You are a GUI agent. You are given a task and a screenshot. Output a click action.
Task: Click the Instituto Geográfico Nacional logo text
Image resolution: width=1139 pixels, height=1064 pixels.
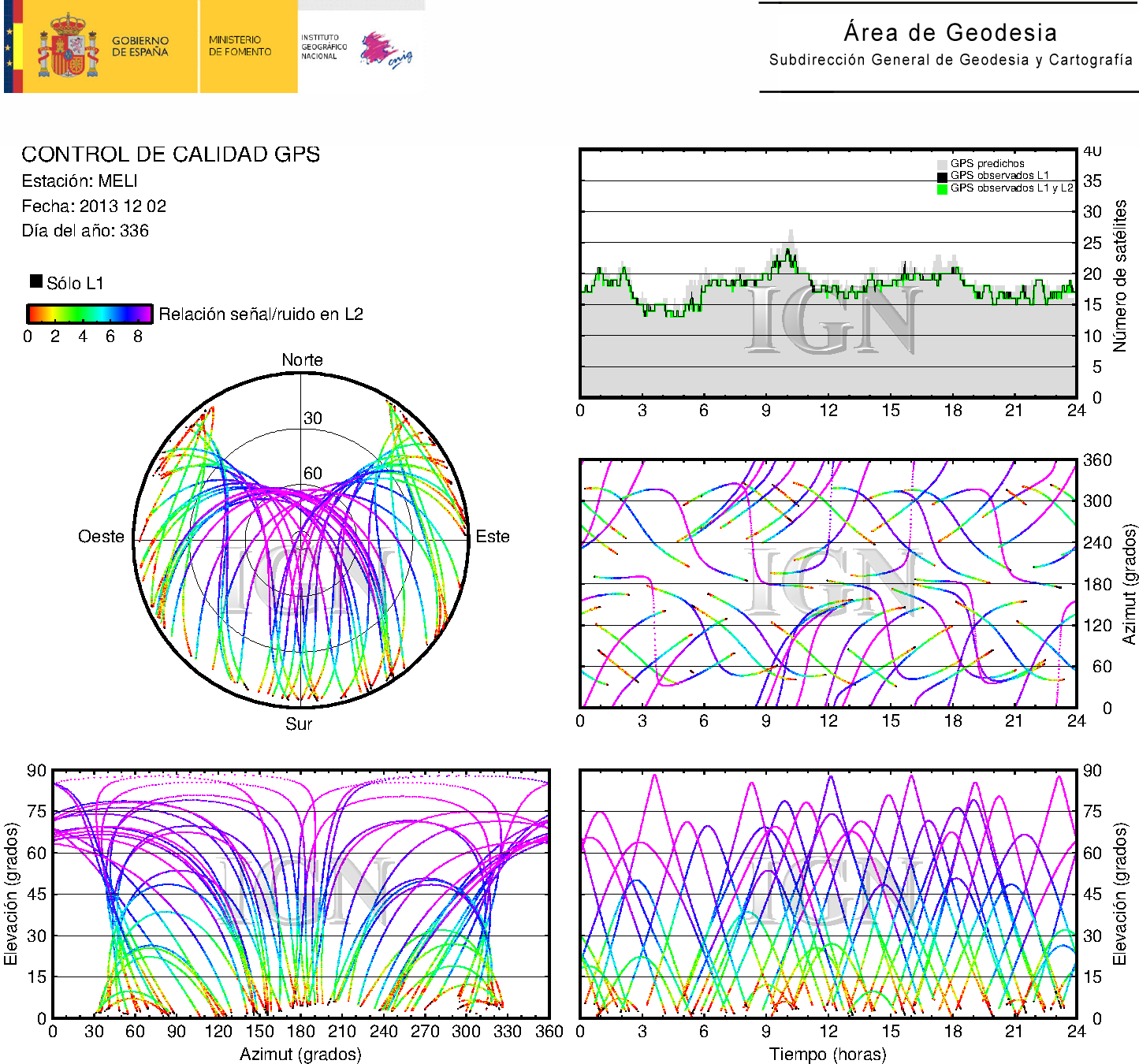pyautogui.click(x=323, y=47)
